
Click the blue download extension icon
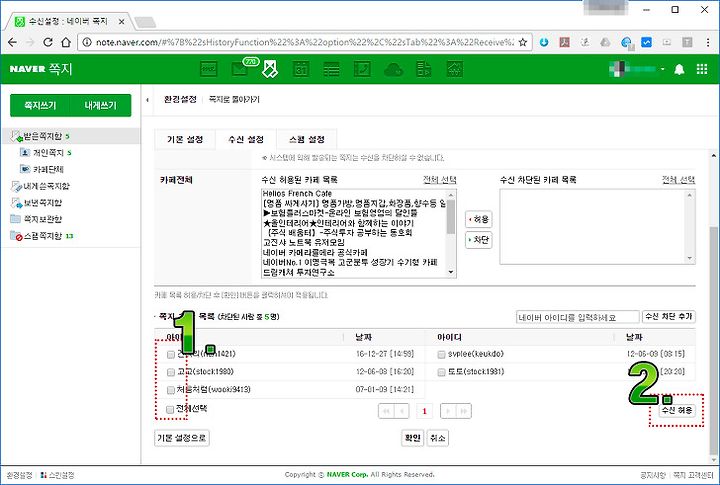coord(544,42)
